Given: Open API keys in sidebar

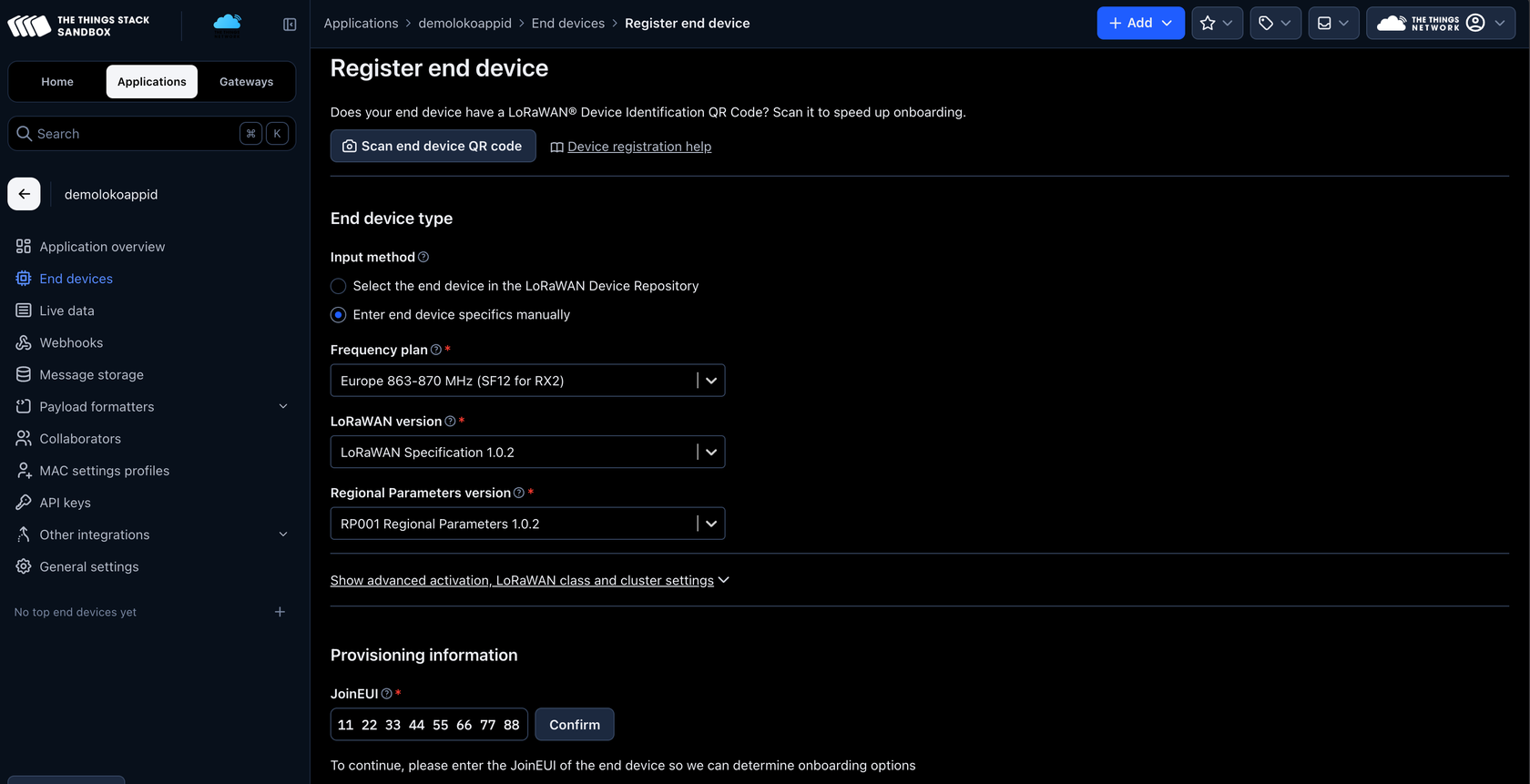Looking at the screenshot, I should click(x=65, y=503).
